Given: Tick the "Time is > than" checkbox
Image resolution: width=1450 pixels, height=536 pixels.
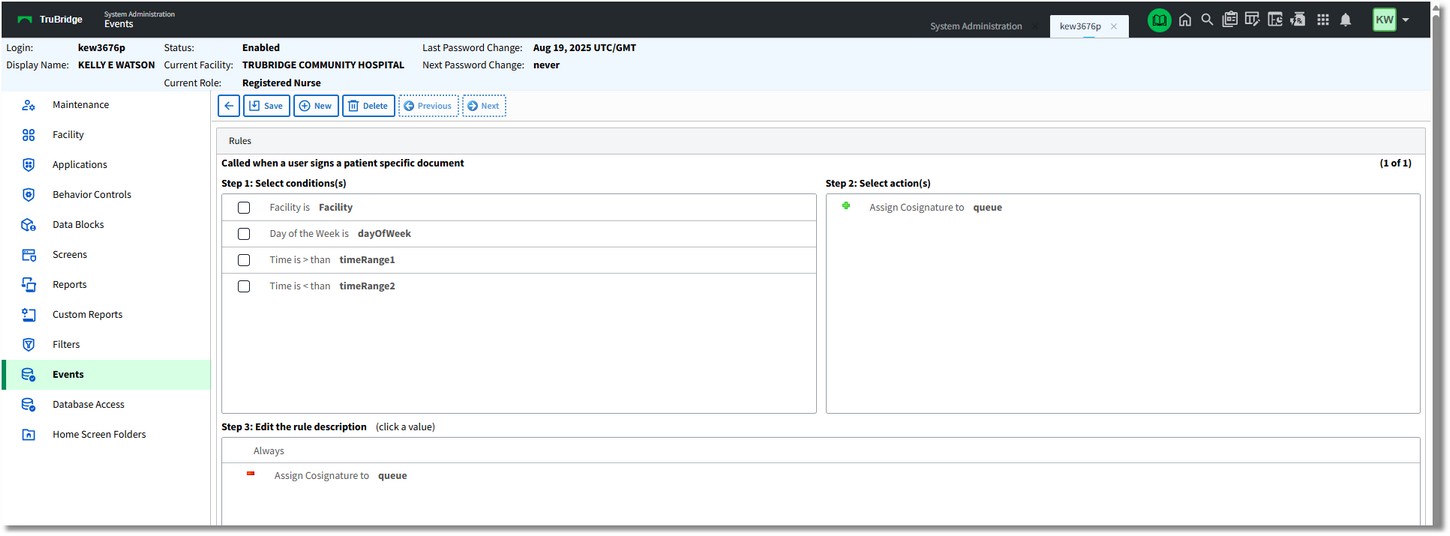Looking at the screenshot, I should 244,260.
